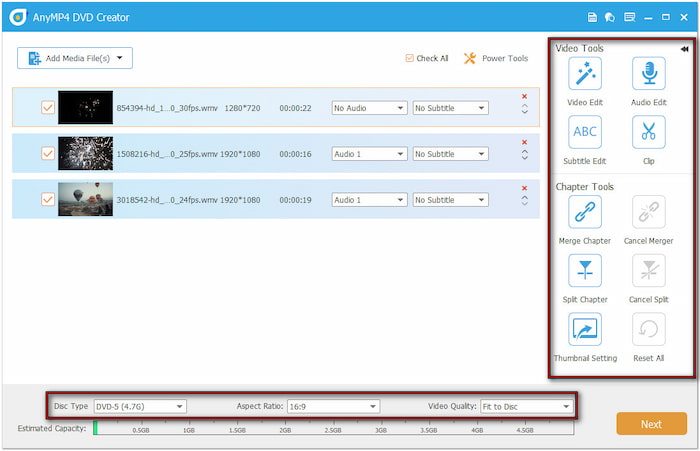Click the 00:00:19 duration text

pos(295,200)
